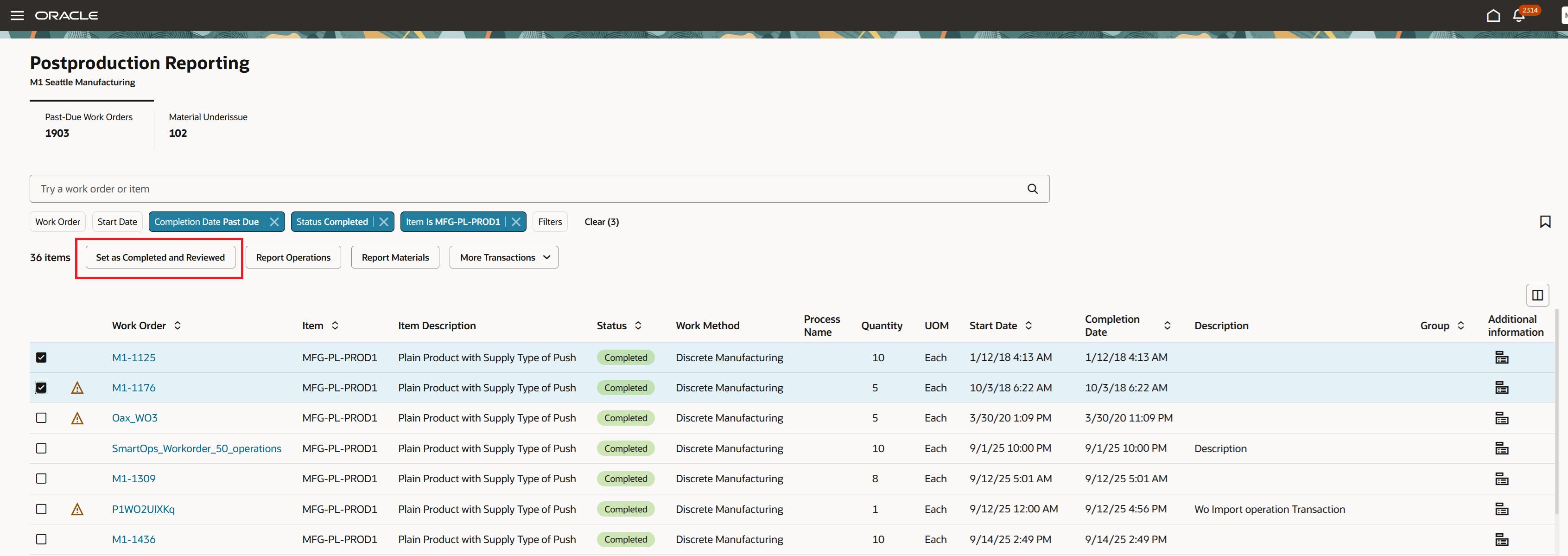Click the Set as Completed and Reviewed button

click(160, 257)
